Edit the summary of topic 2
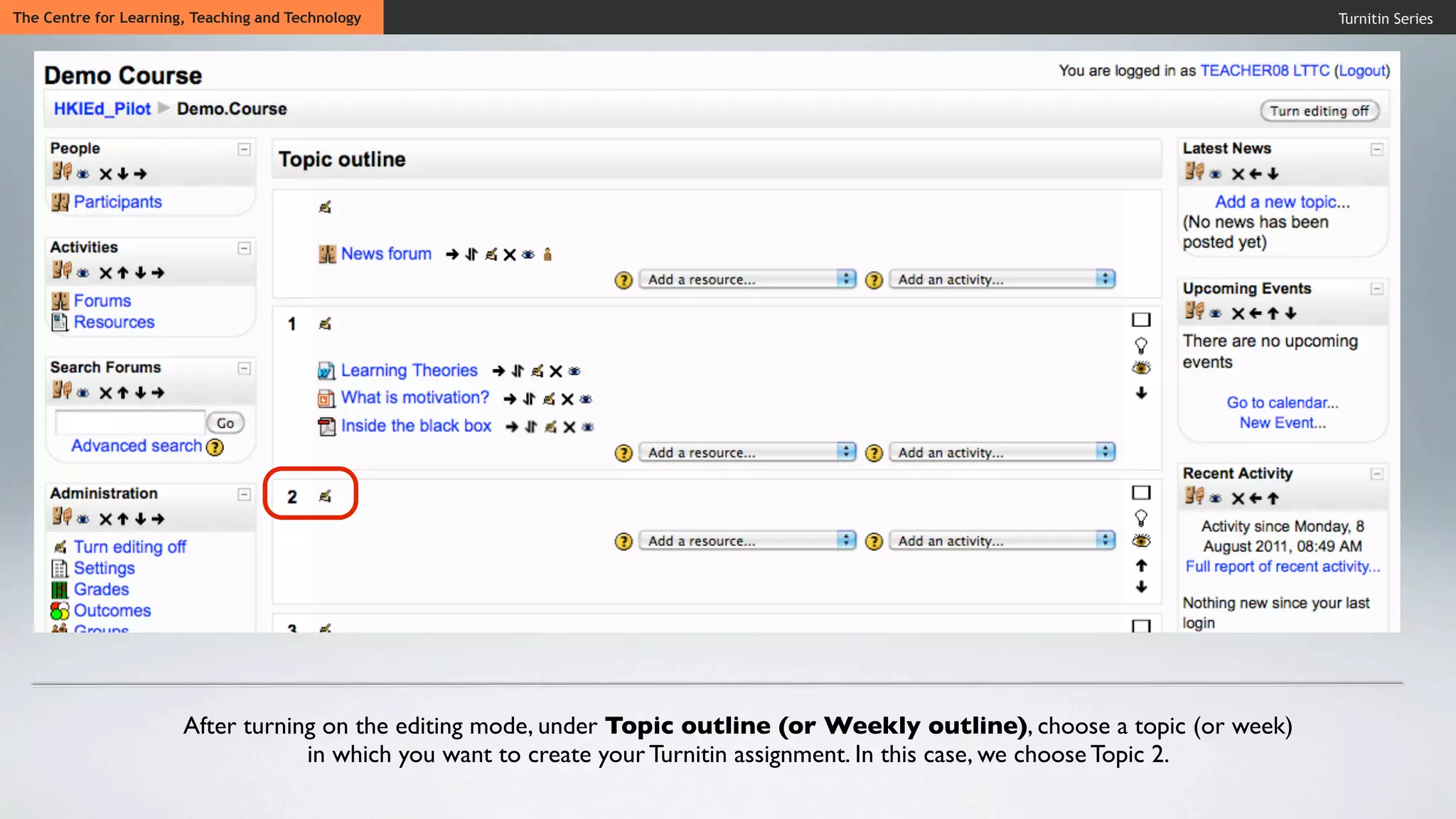 pyautogui.click(x=325, y=496)
